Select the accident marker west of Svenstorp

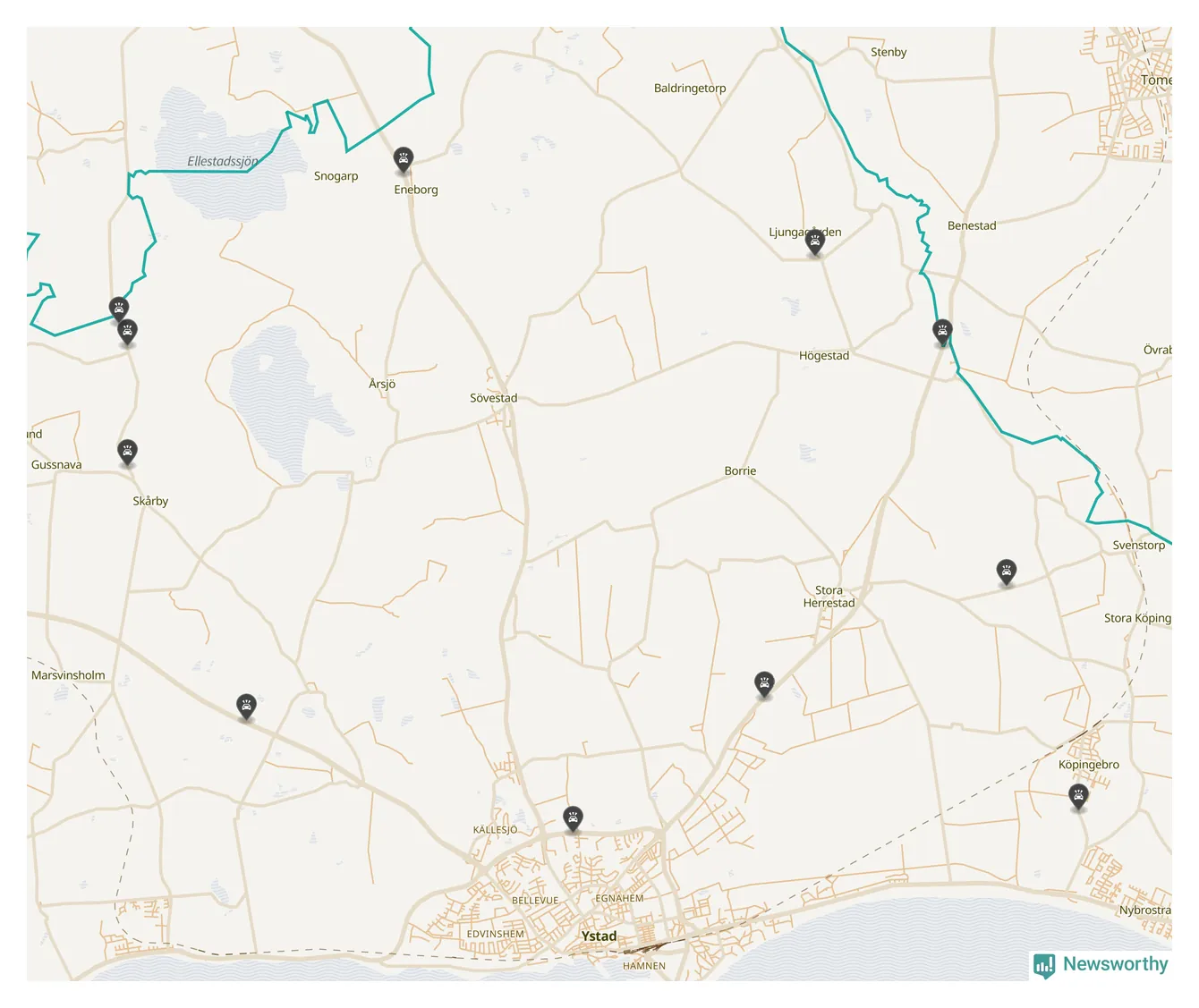click(x=1007, y=571)
